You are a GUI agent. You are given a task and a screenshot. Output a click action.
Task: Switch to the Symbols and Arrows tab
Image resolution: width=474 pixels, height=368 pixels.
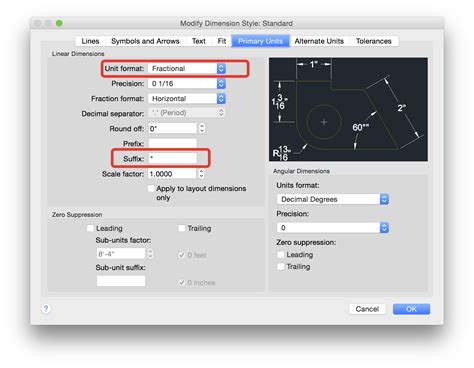[x=145, y=41]
